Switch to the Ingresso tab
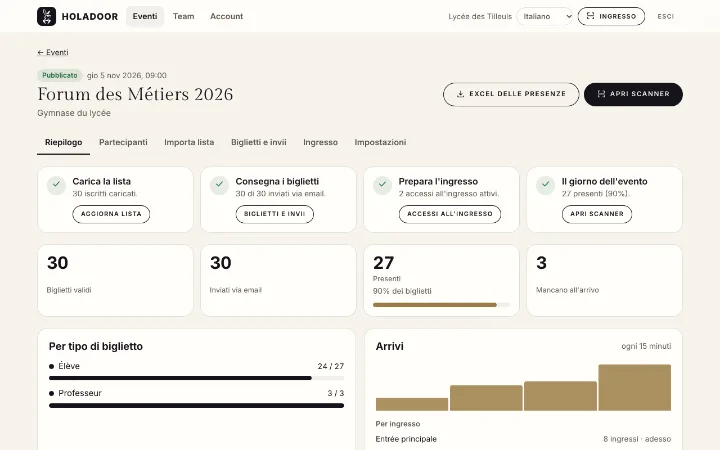The height and width of the screenshot is (450, 720). [321, 142]
